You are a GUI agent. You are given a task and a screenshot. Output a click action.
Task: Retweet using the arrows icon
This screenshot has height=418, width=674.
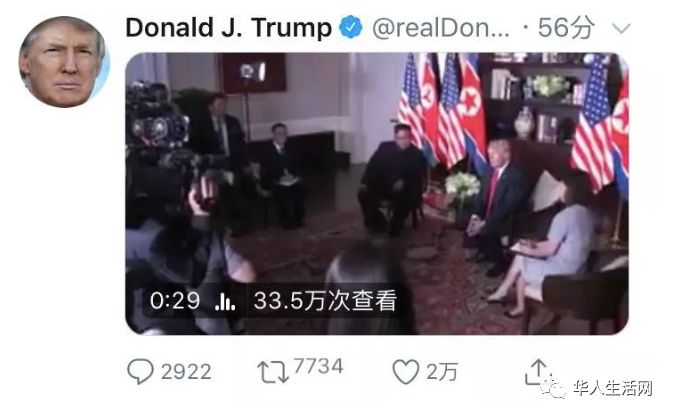pos(273,372)
